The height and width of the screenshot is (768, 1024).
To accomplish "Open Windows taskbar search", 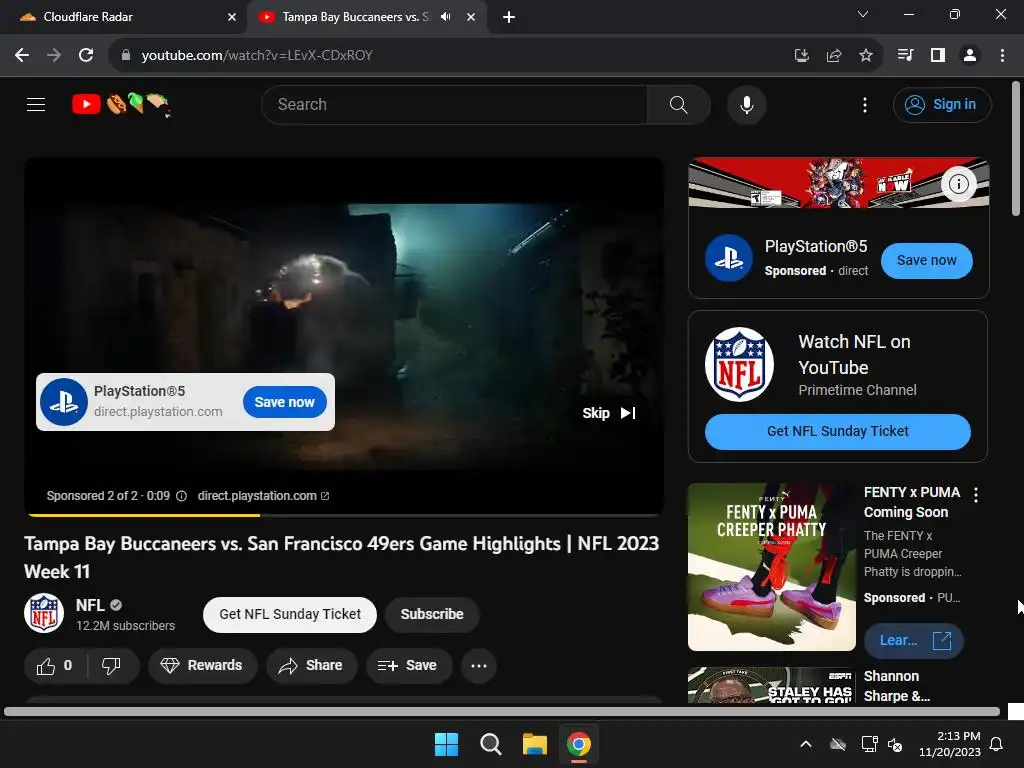I will pos(490,744).
